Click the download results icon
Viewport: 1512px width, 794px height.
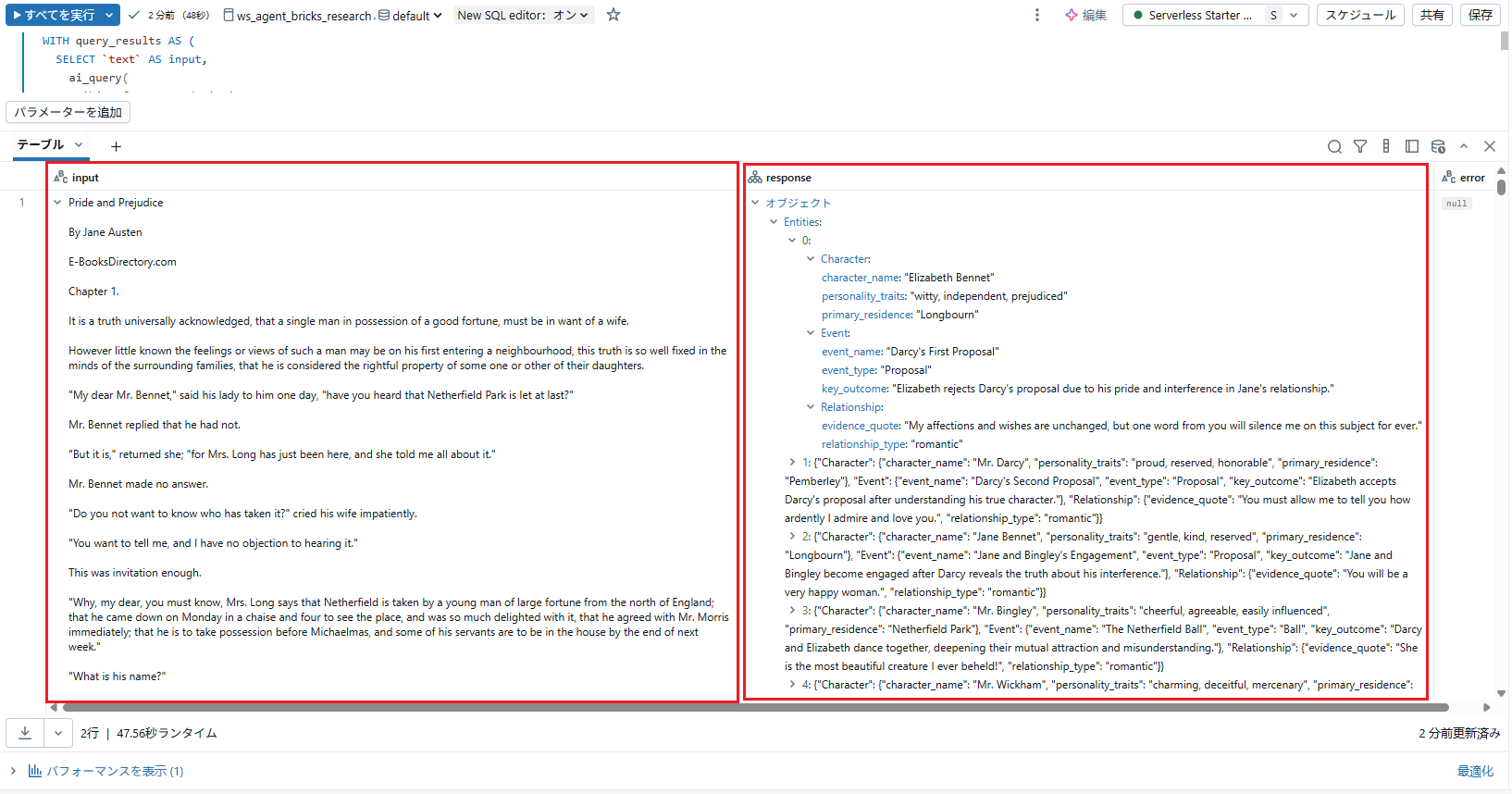pos(25,733)
